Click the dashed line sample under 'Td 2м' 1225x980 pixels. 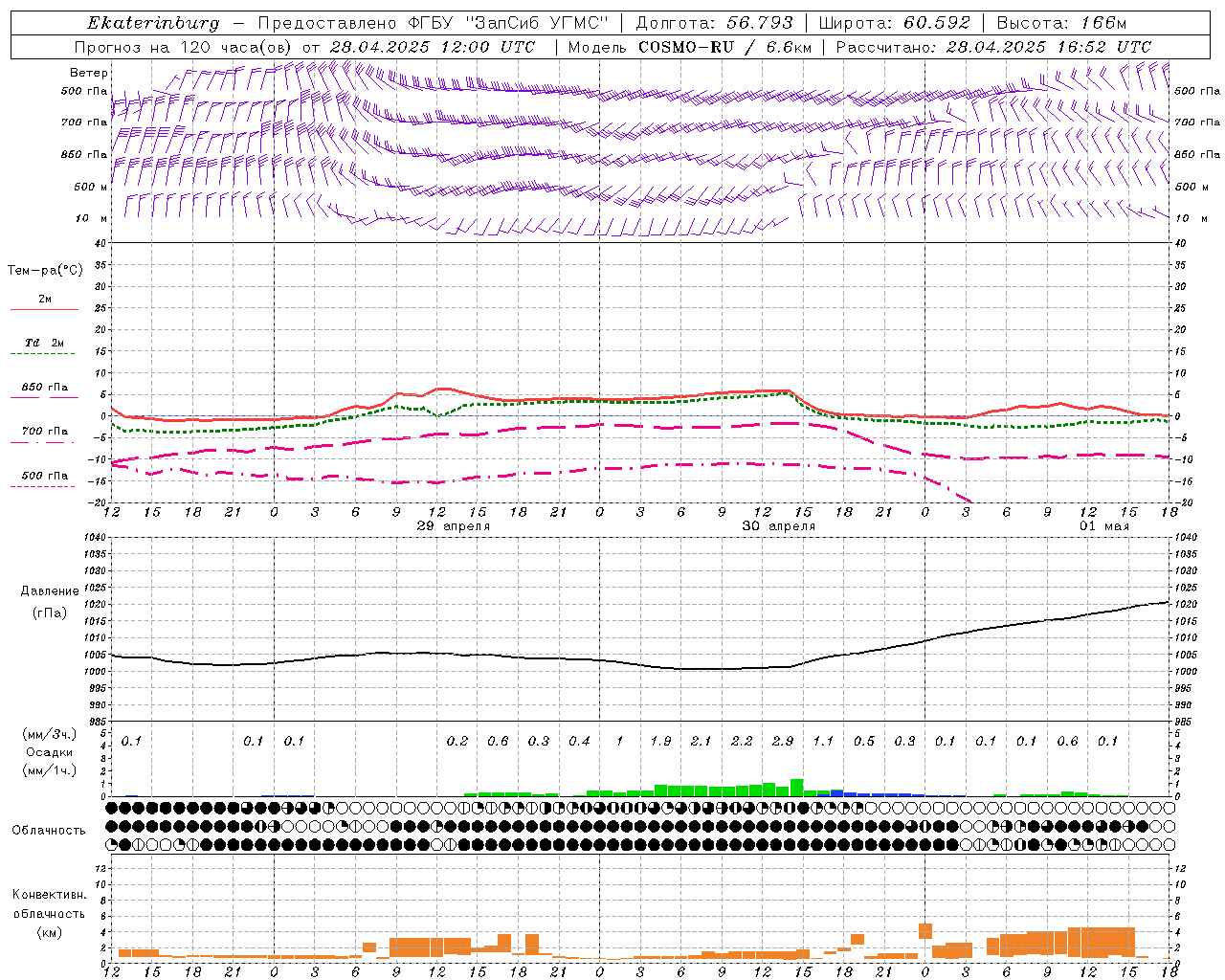click(x=44, y=354)
